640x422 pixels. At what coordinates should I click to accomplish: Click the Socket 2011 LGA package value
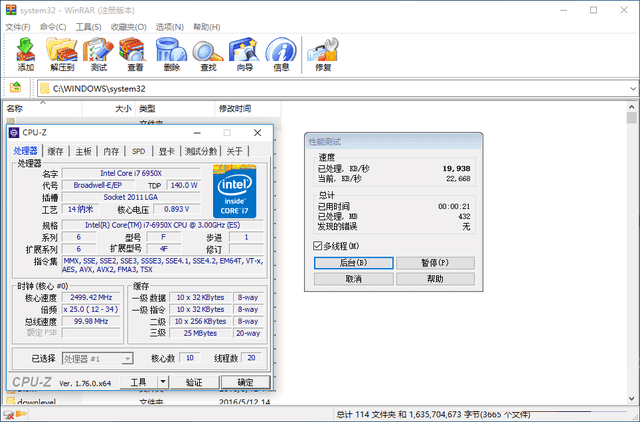(131, 197)
